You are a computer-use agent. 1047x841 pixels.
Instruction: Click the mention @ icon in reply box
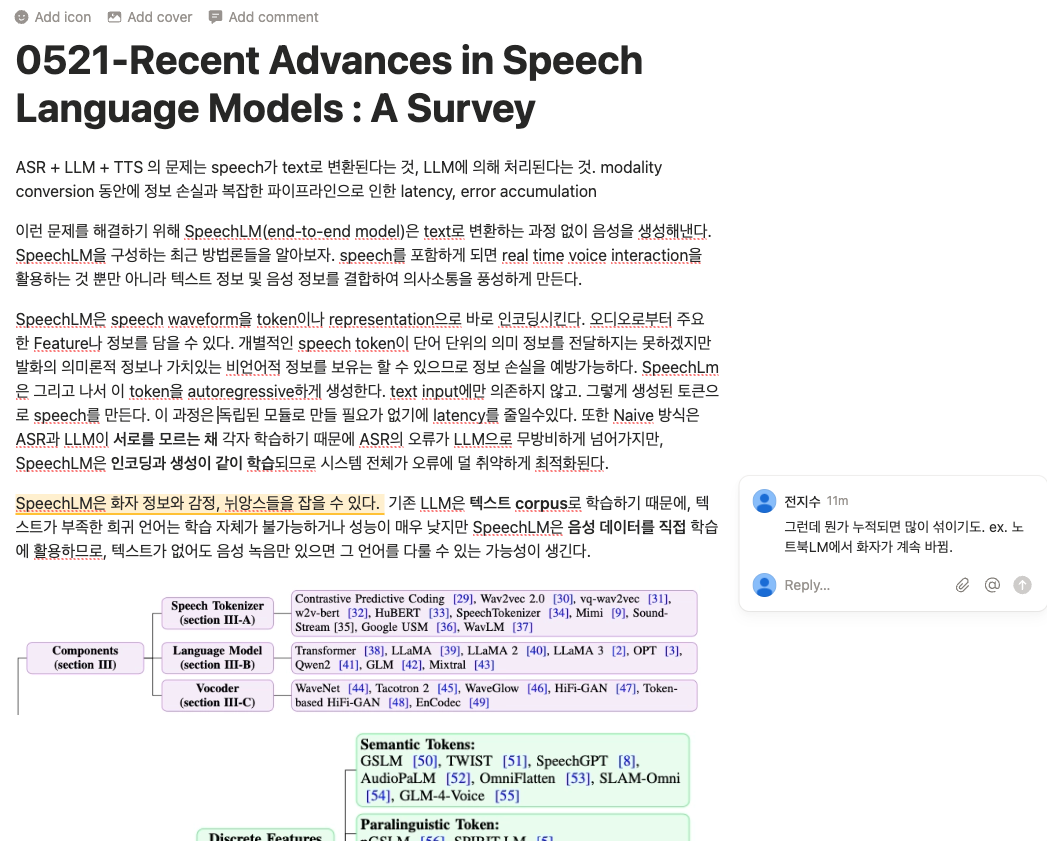coord(992,585)
